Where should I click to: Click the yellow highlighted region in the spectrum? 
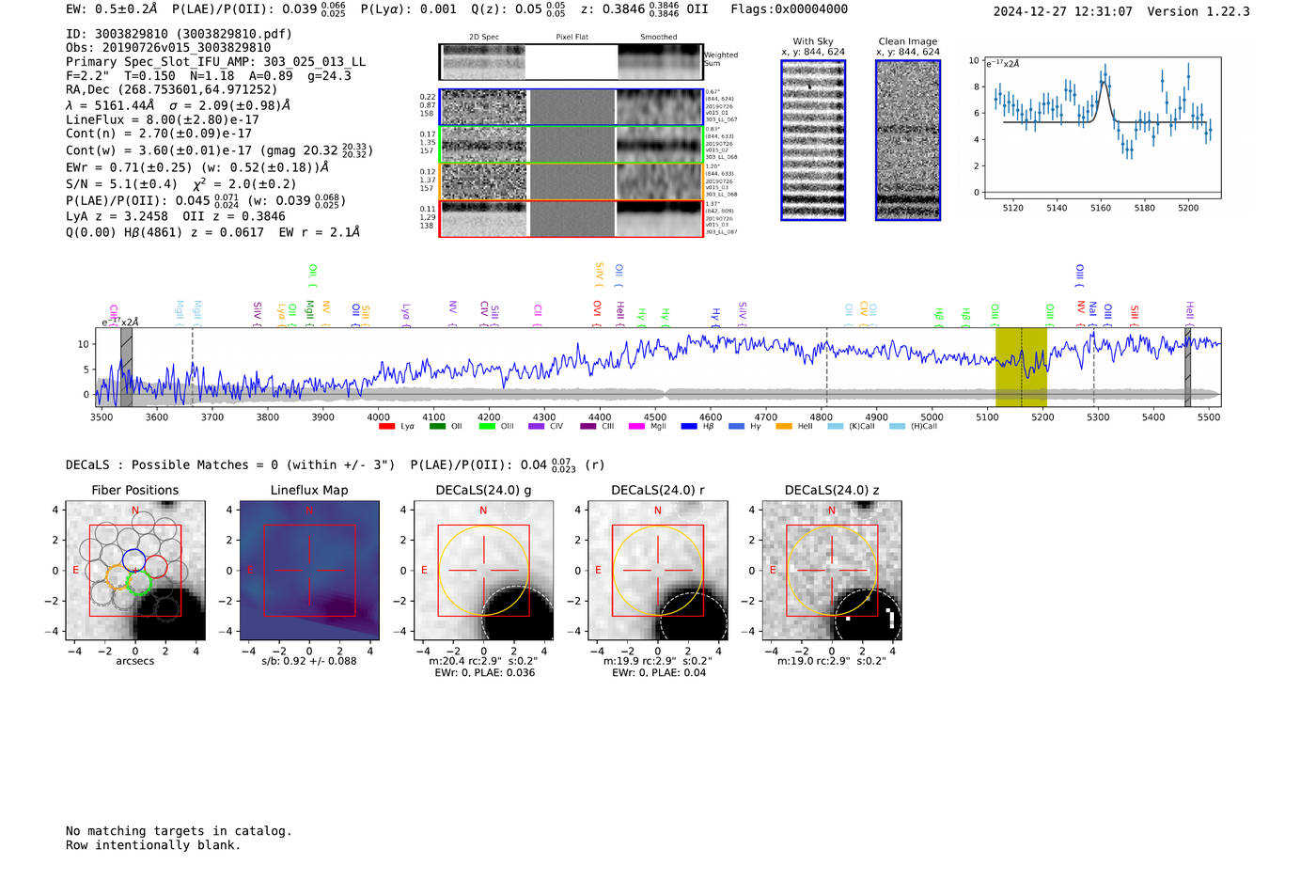(x=1022, y=367)
